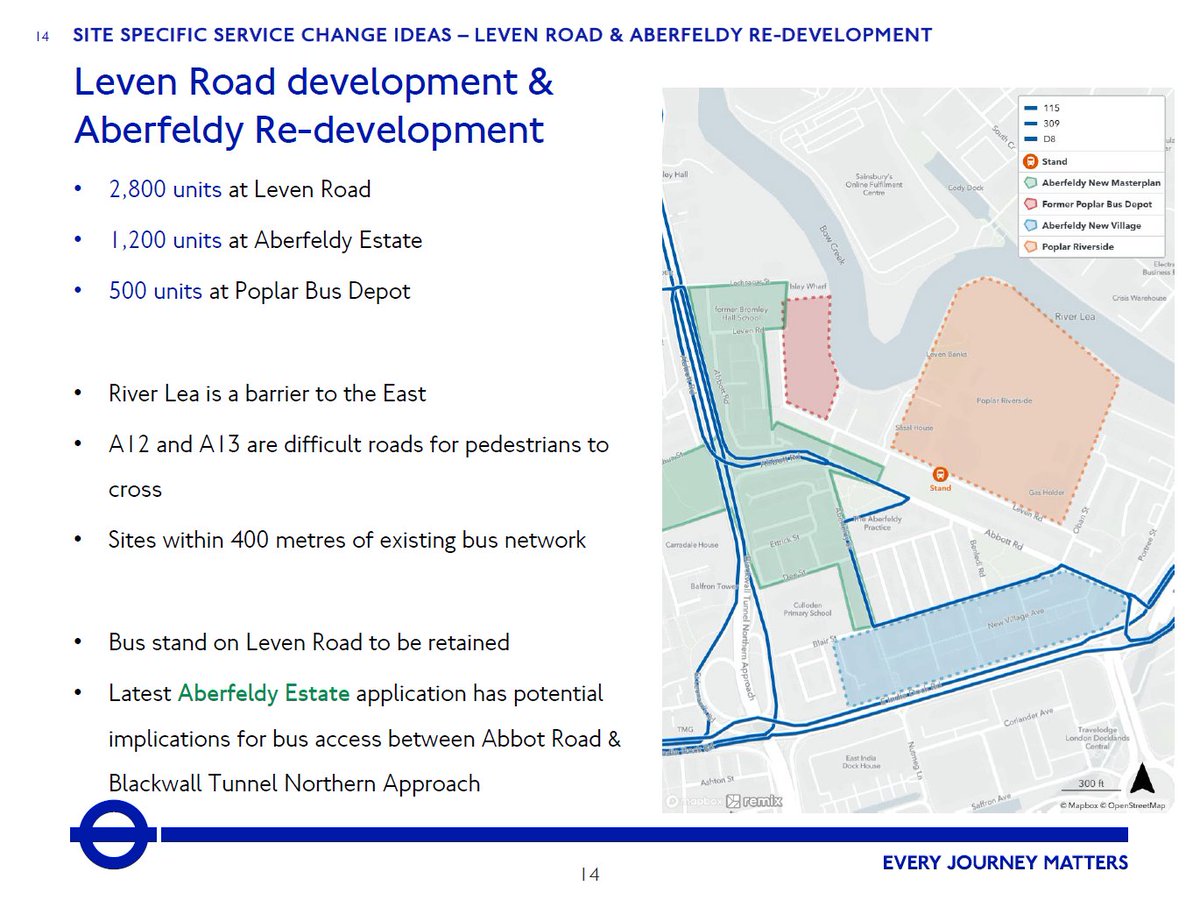Select route D8 in the legend

click(1042, 139)
